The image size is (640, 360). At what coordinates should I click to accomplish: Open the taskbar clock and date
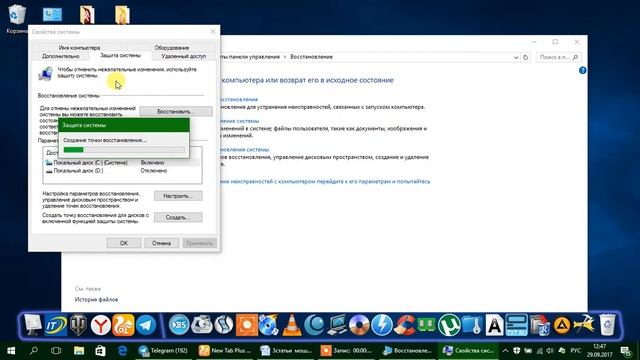tap(599, 351)
